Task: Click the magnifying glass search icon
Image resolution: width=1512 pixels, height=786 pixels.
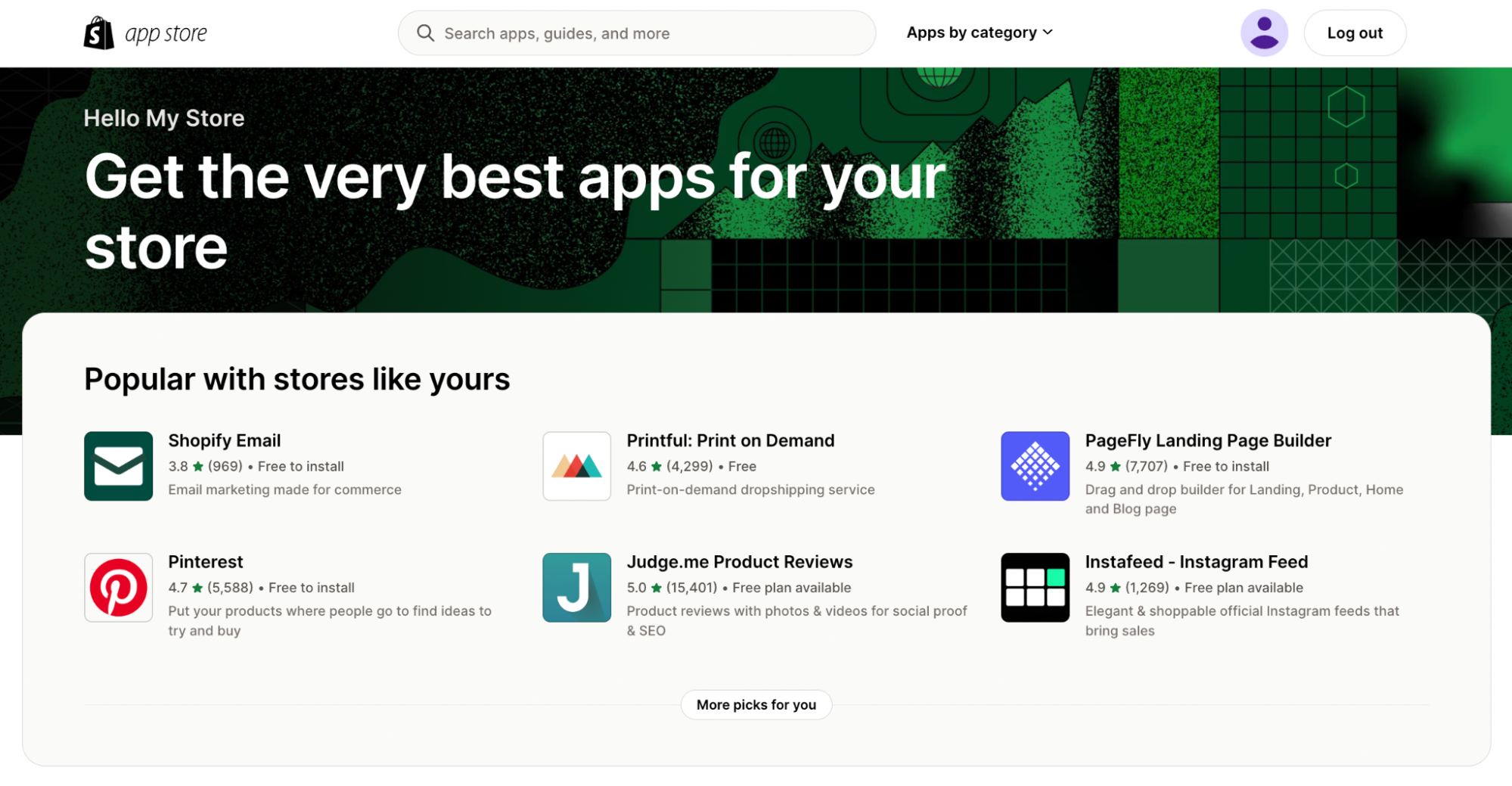Action: point(426,33)
